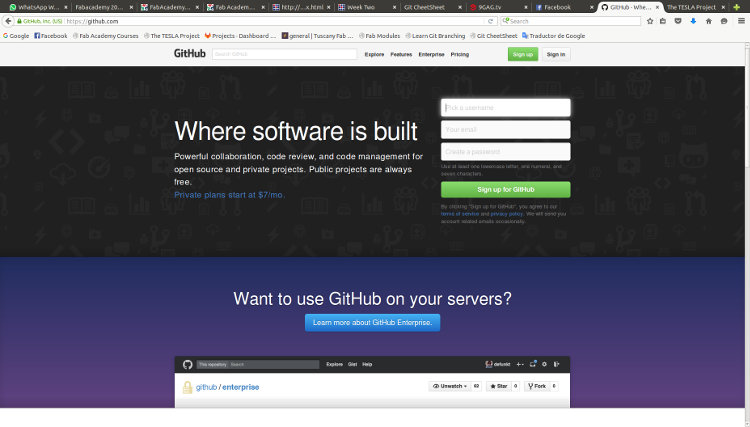This screenshot has height=427, width=750.
Task: Close the GitHub tab
Action: [x=657, y=7]
